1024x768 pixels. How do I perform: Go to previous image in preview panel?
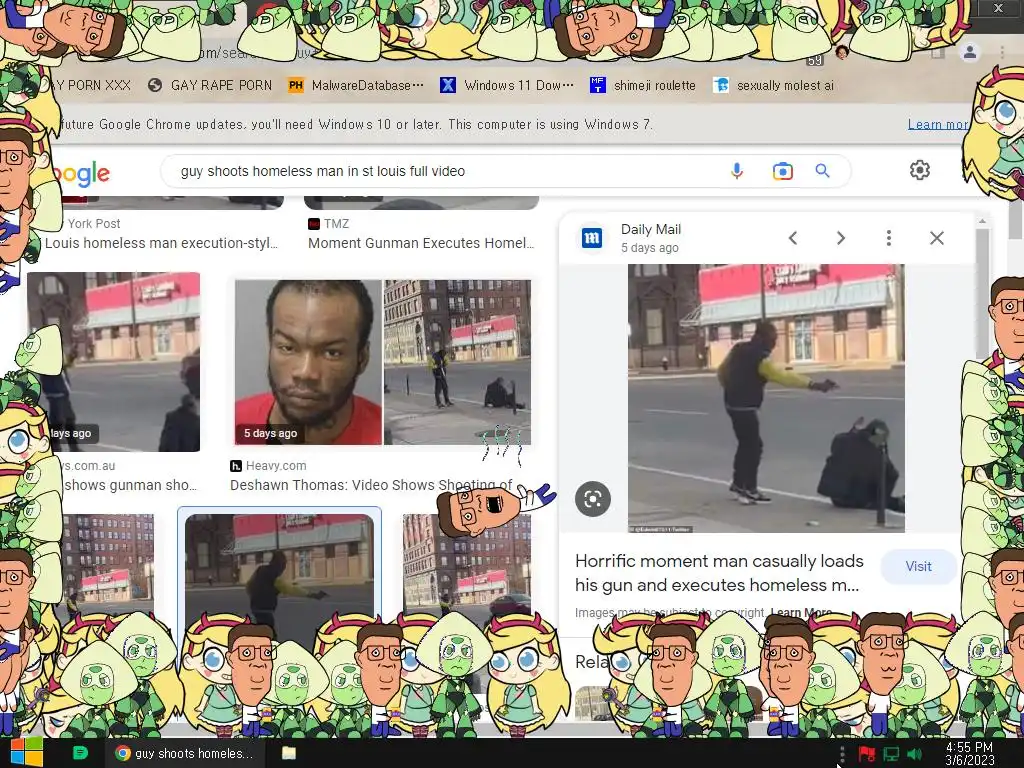[x=793, y=238]
